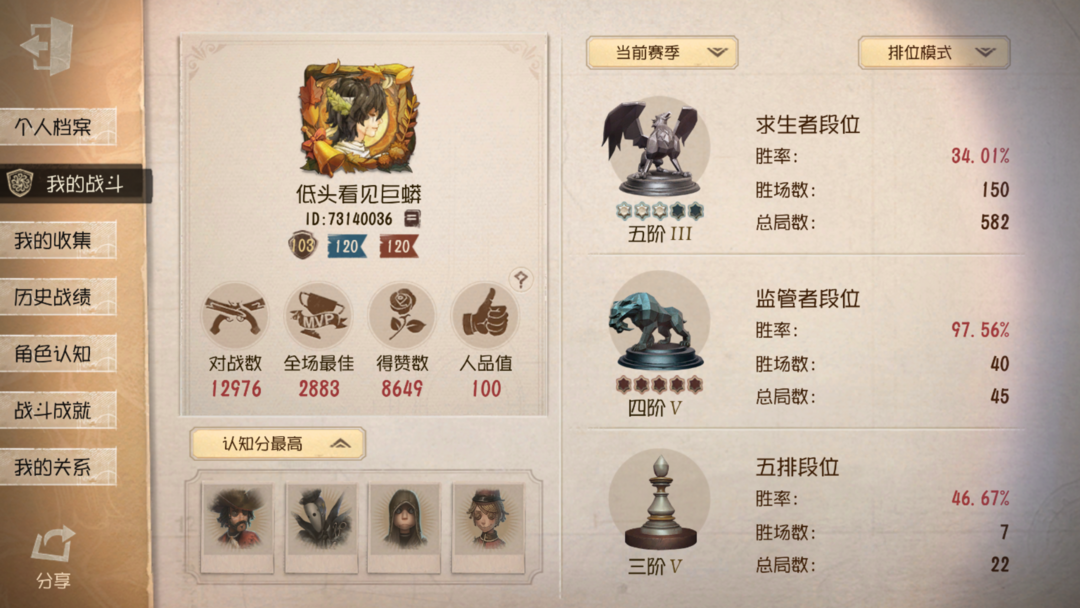Click the thumbs-up 人品值 icon
The width and height of the screenshot is (1080, 608).
pyautogui.click(x=485, y=316)
